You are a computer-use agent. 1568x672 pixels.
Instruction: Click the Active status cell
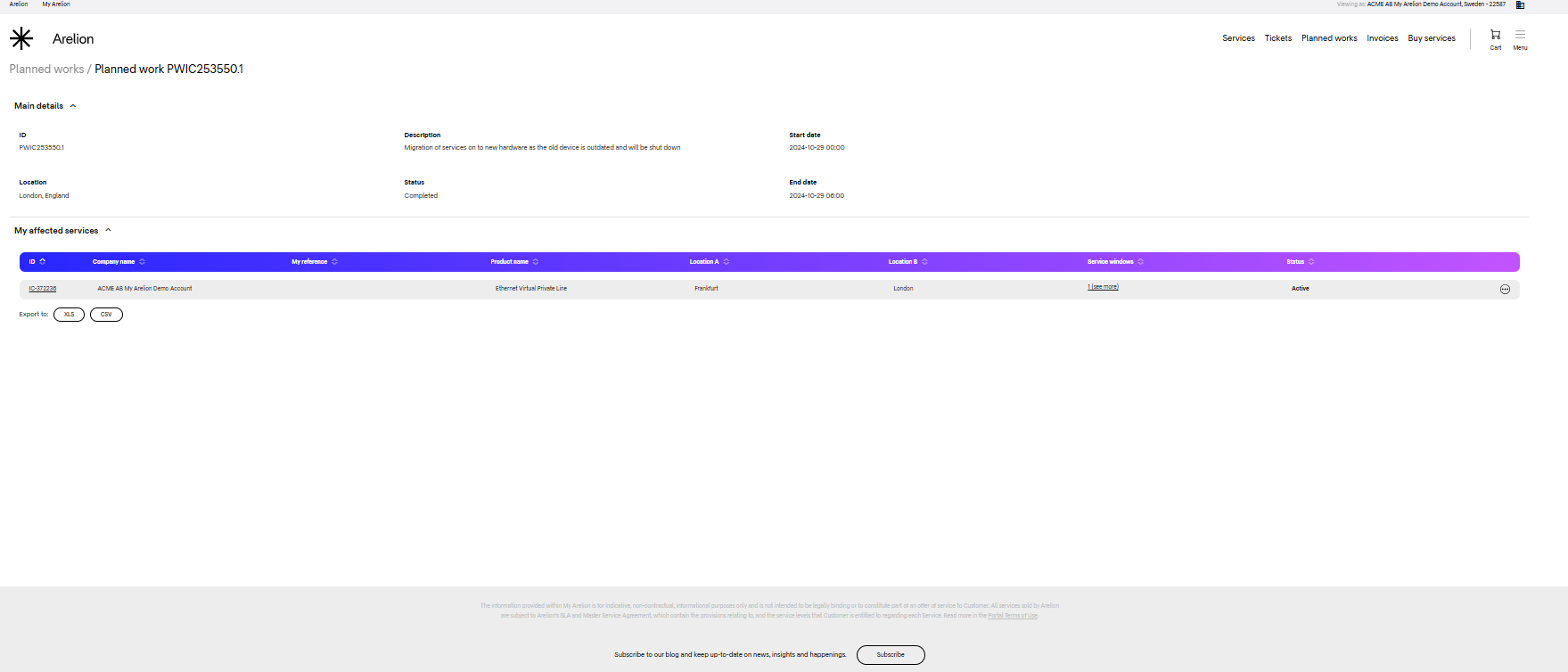[1301, 289]
